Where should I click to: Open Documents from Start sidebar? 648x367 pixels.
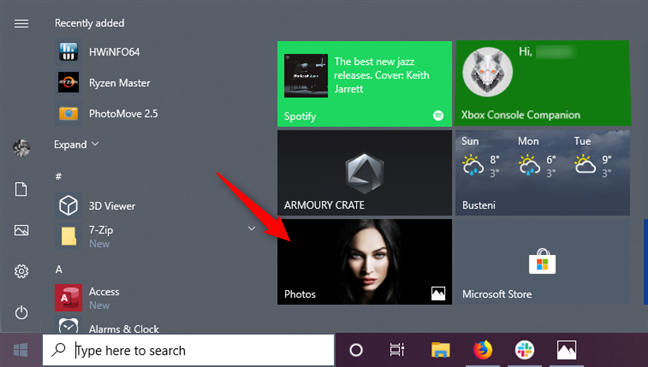point(21,189)
